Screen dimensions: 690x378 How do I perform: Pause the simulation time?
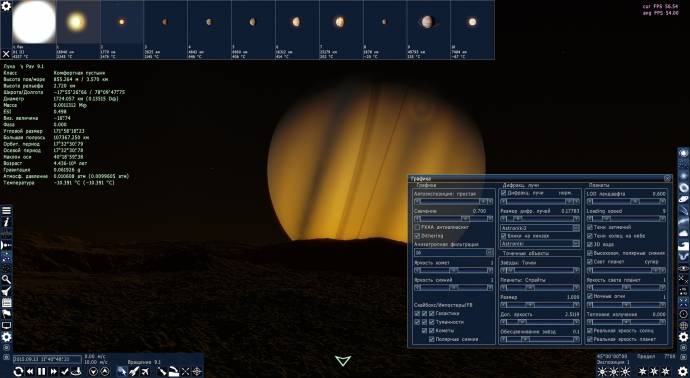pos(41,372)
